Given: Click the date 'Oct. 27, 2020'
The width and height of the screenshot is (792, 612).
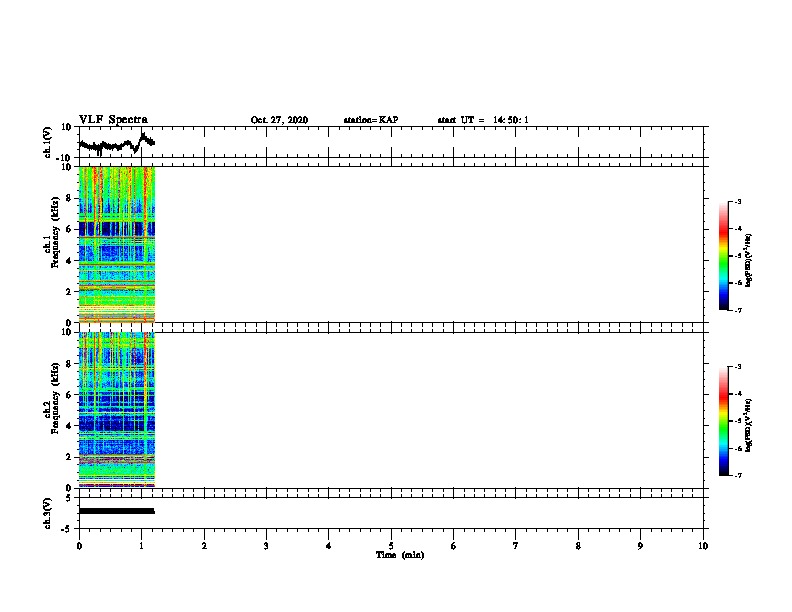Looking at the screenshot, I should (279, 120).
